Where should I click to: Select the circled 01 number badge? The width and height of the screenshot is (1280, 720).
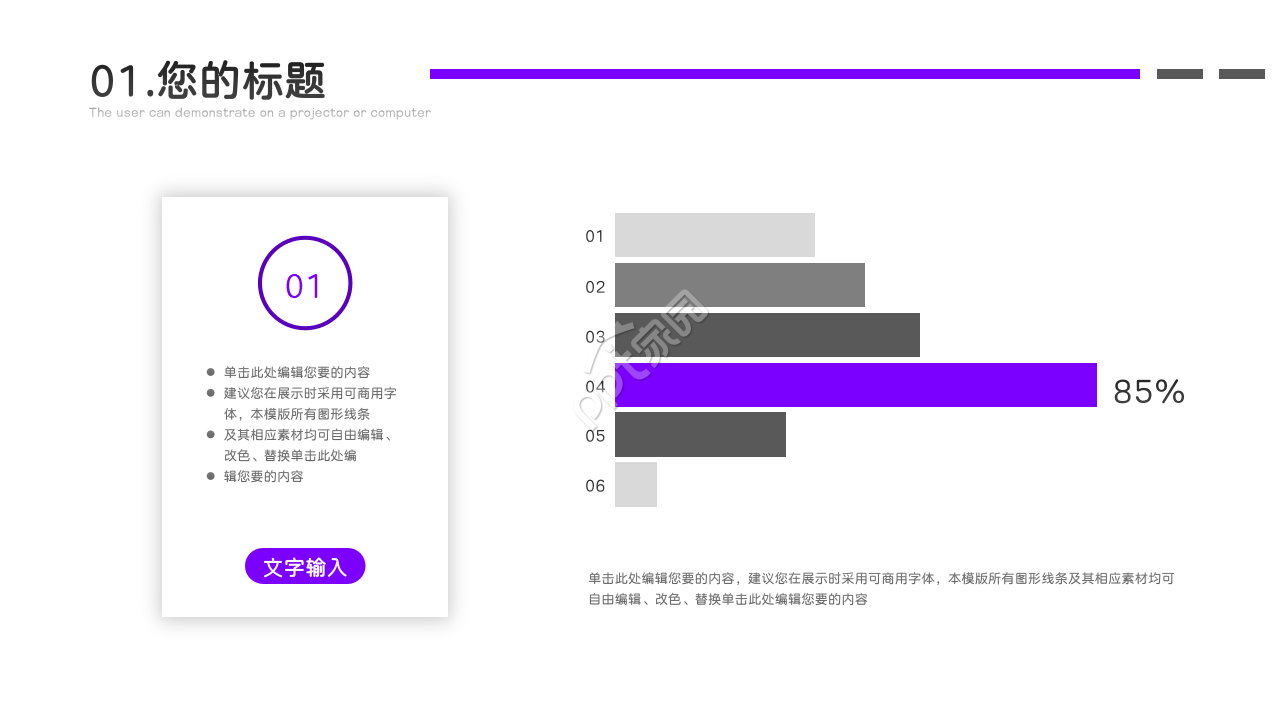tap(305, 283)
